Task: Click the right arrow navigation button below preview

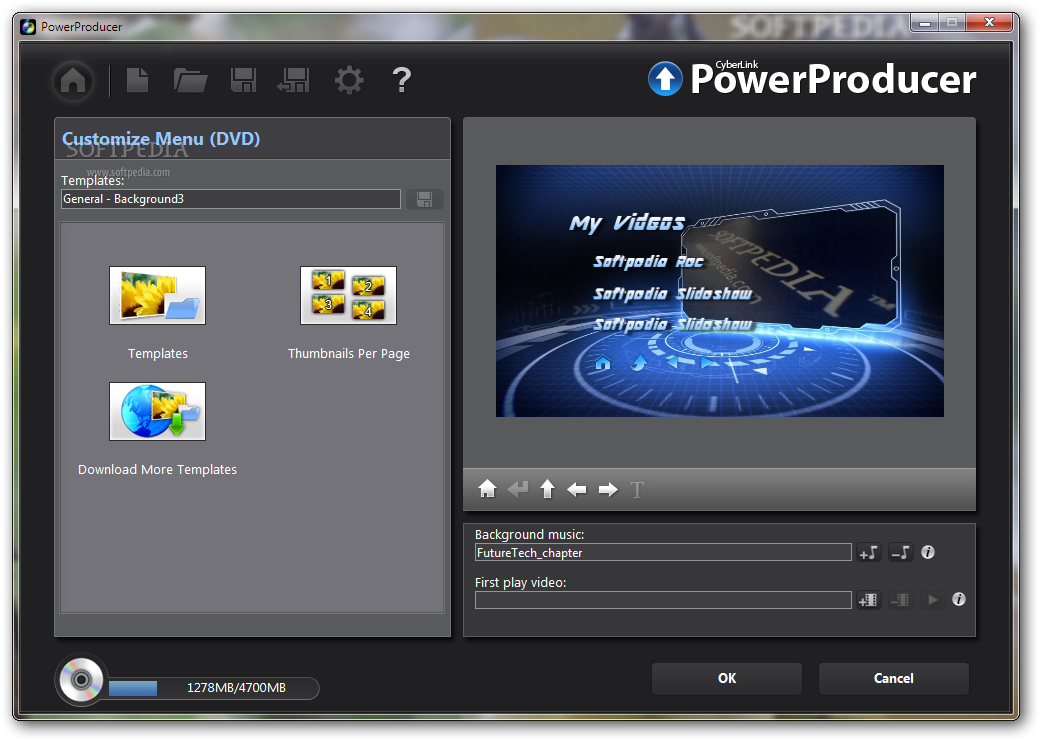Action: click(608, 490)
